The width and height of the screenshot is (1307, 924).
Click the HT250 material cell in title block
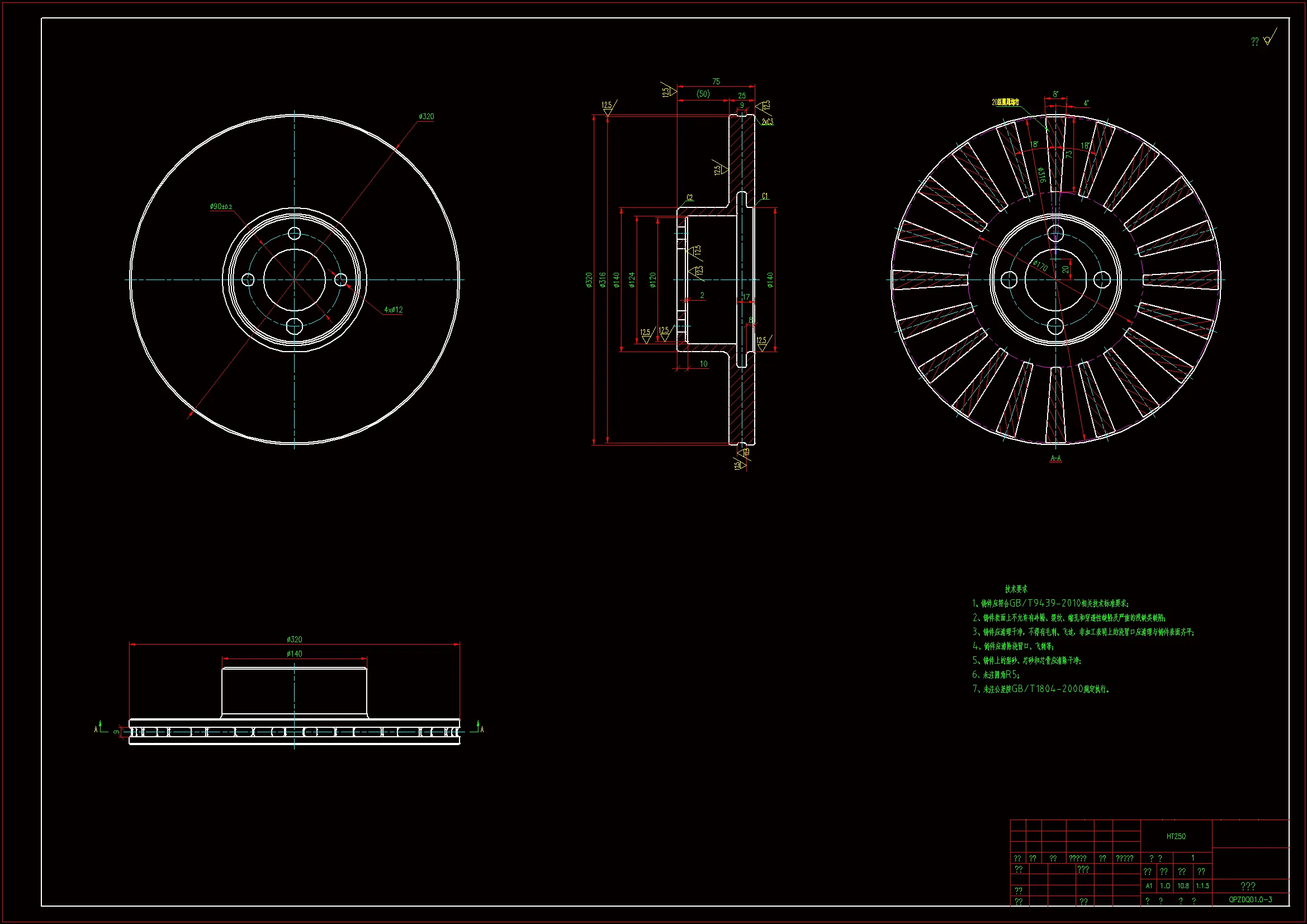coord(1176,836)
